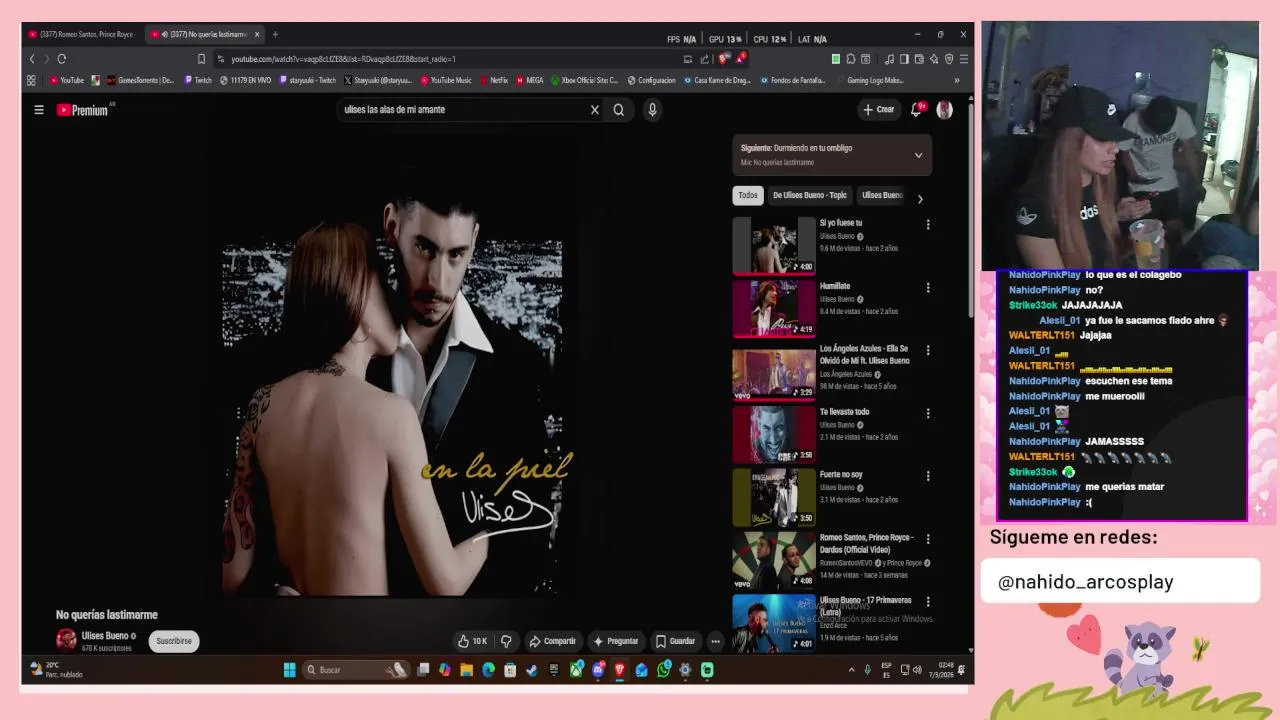Dislike the video with thumbs-down
The width and height of the screenshot is (1280, 720).
506,641
